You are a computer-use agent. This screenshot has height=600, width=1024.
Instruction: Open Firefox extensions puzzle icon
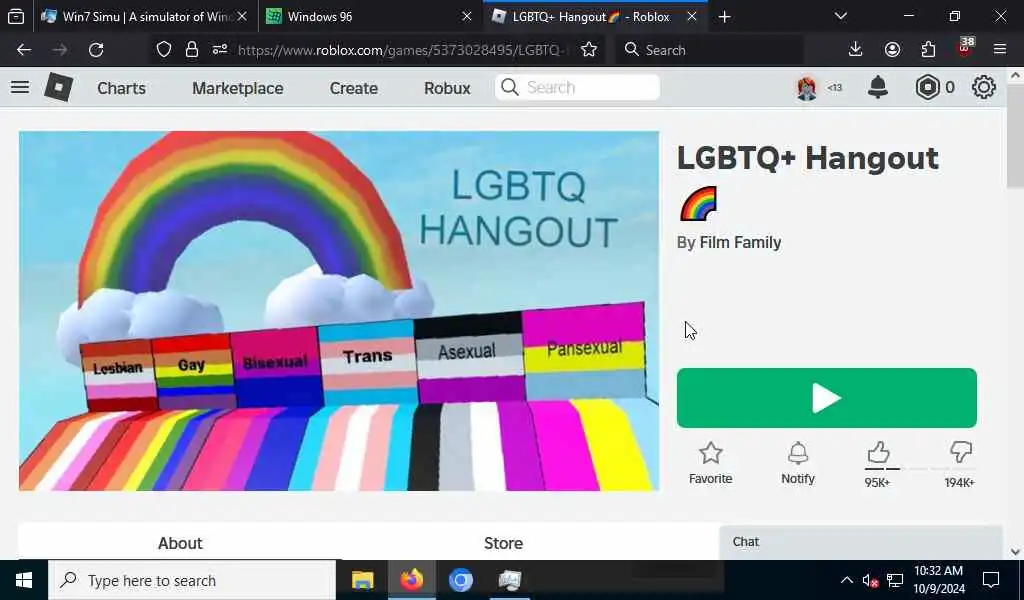pyautogui.click(x=928, y=50)
